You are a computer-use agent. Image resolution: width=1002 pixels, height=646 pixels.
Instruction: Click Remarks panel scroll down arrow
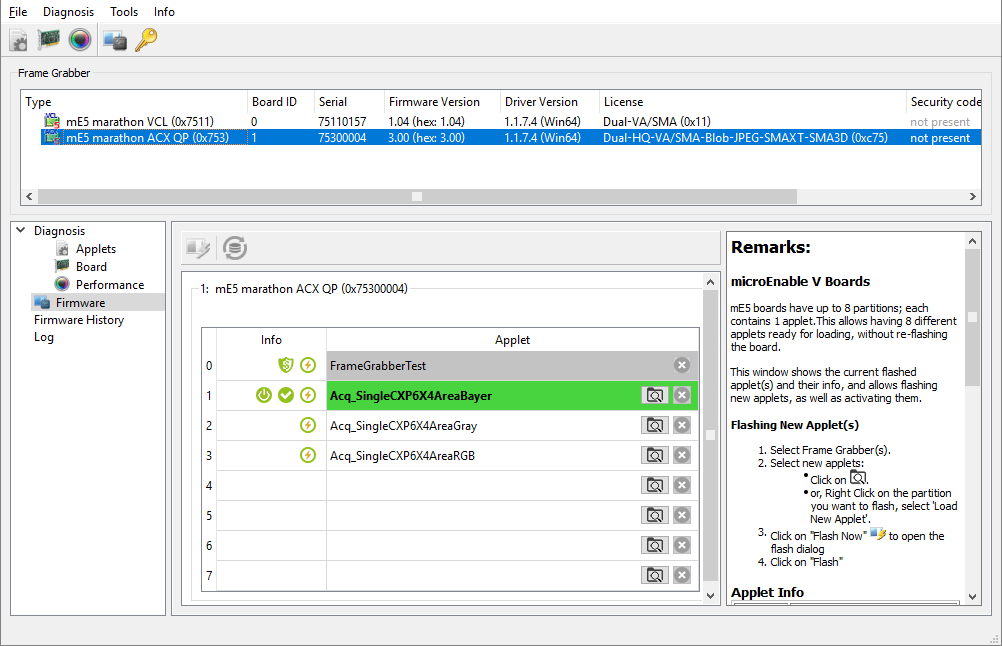click(972, 597)
